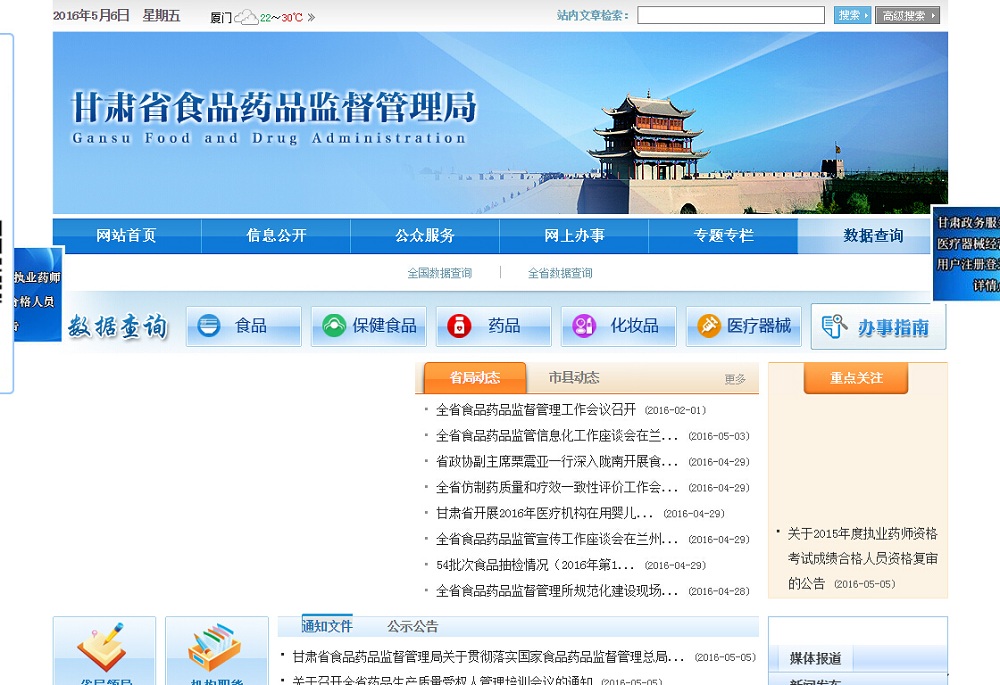
Task: Open news 全省食品药品监督管理工作会议召开
Action: [x=536, y=409]
